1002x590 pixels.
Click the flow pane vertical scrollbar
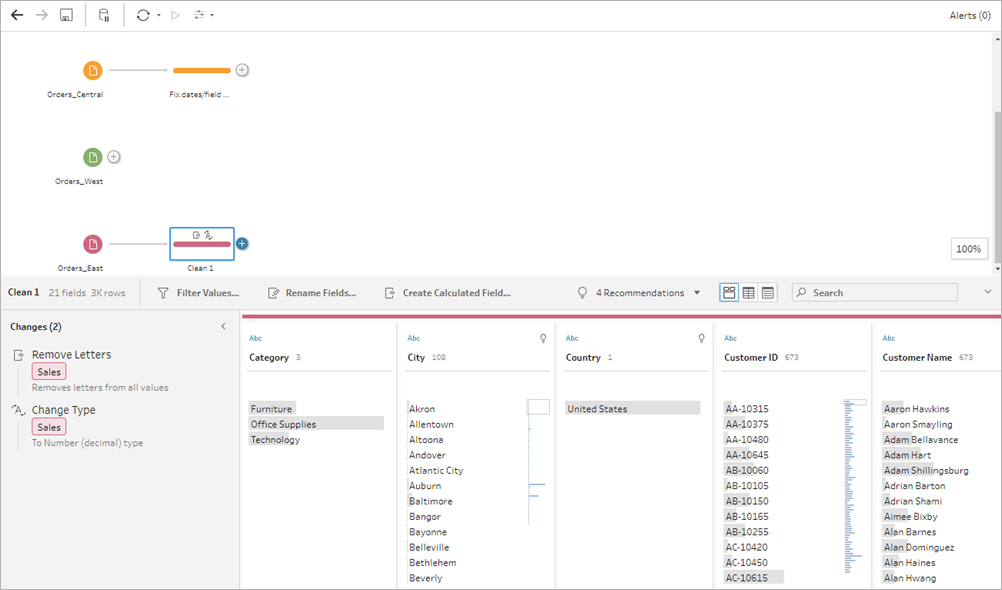click(x=998, y=185)
